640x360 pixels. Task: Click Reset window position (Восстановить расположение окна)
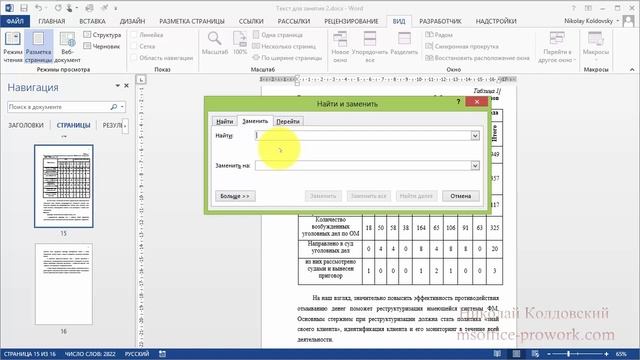(477, 58)
